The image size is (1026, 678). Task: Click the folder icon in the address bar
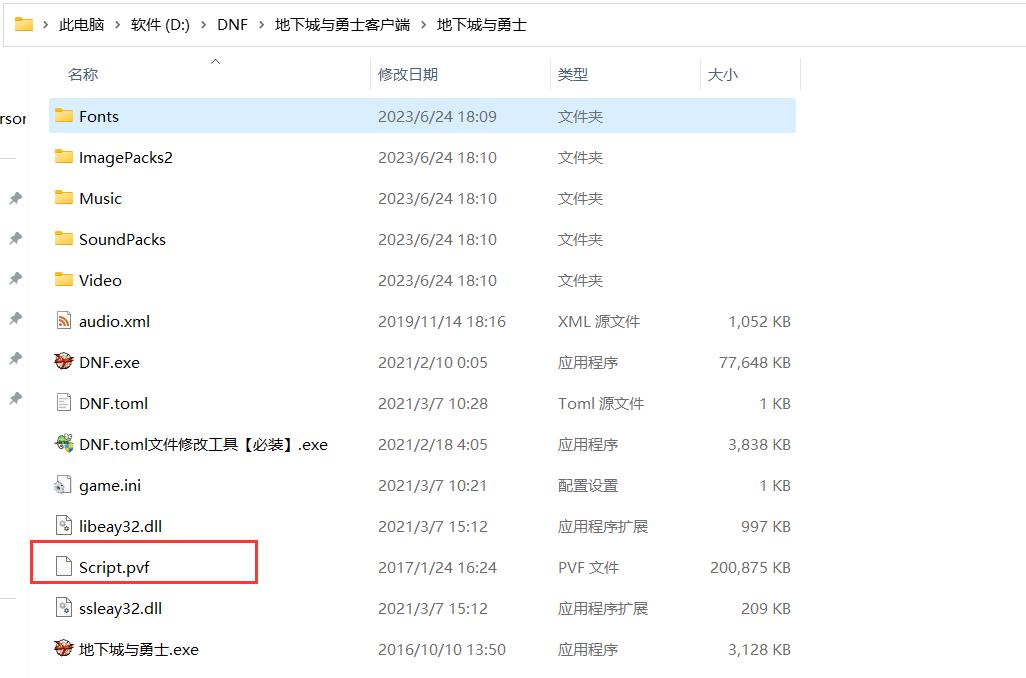tap(21, 23)
